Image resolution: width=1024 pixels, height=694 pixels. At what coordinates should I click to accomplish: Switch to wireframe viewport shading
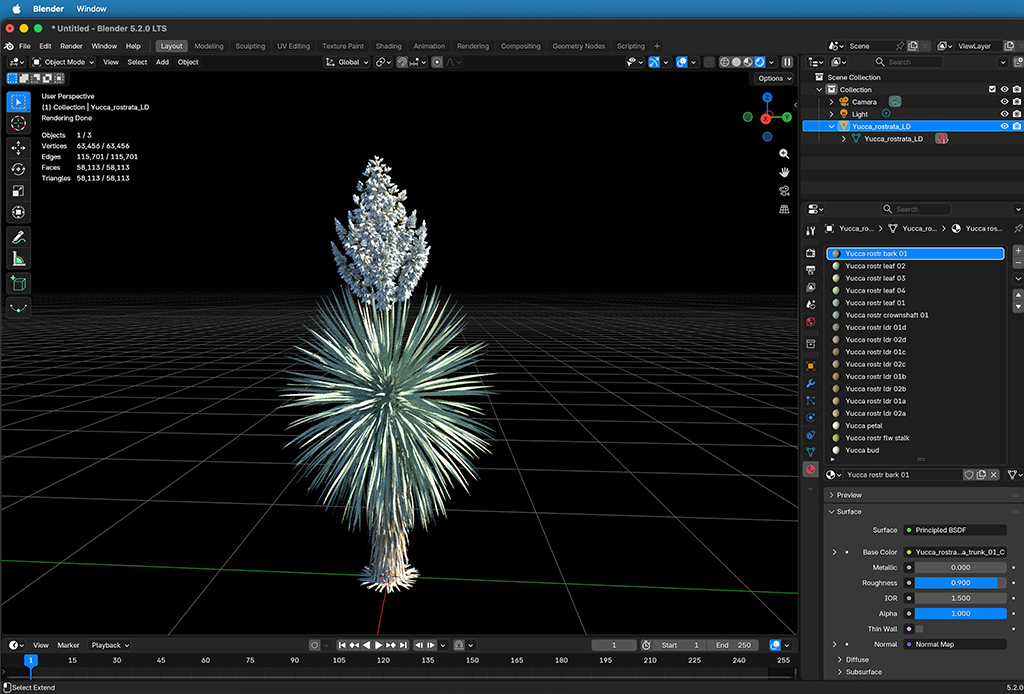click(x=724, y=62)
